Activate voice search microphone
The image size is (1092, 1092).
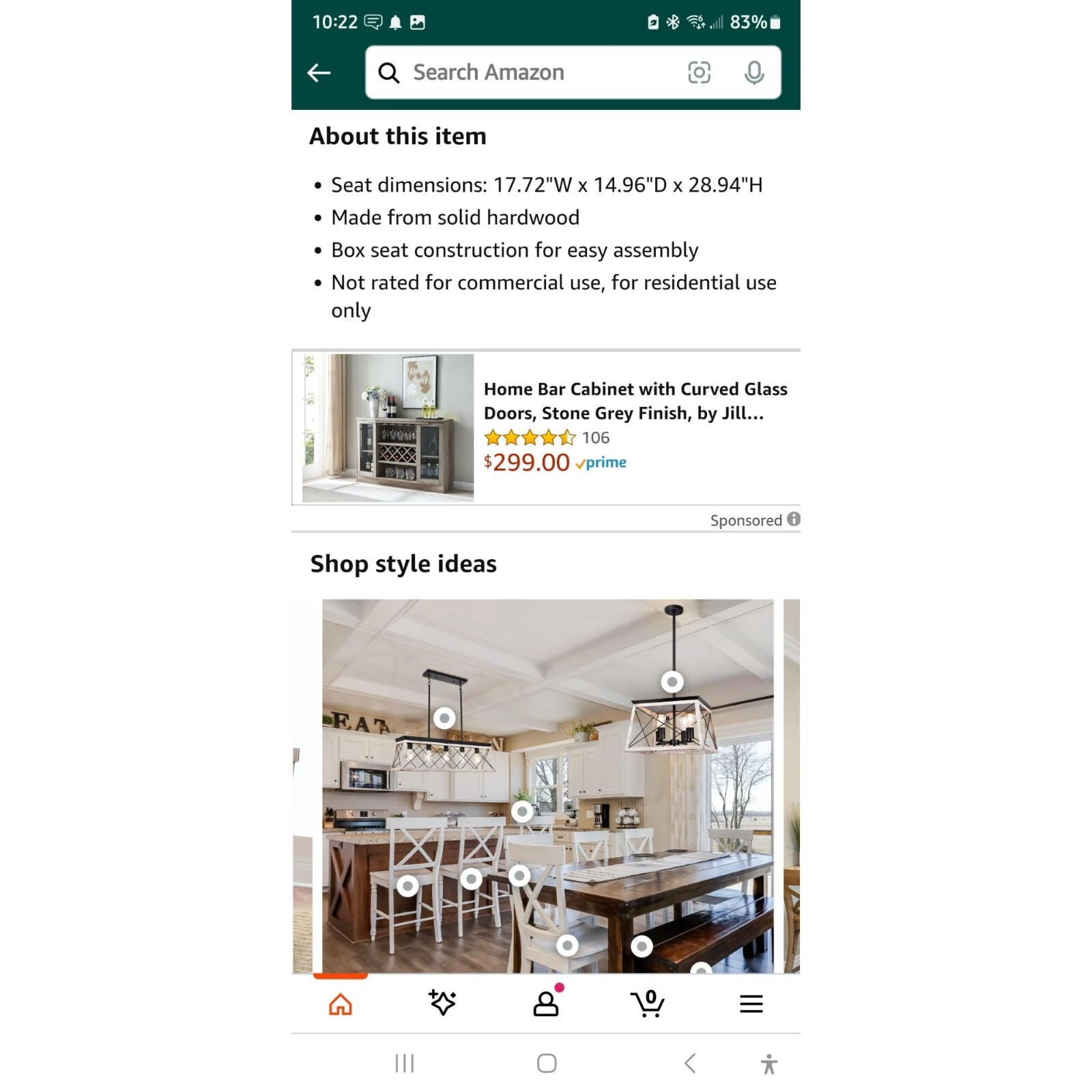(x=754, y=72)
